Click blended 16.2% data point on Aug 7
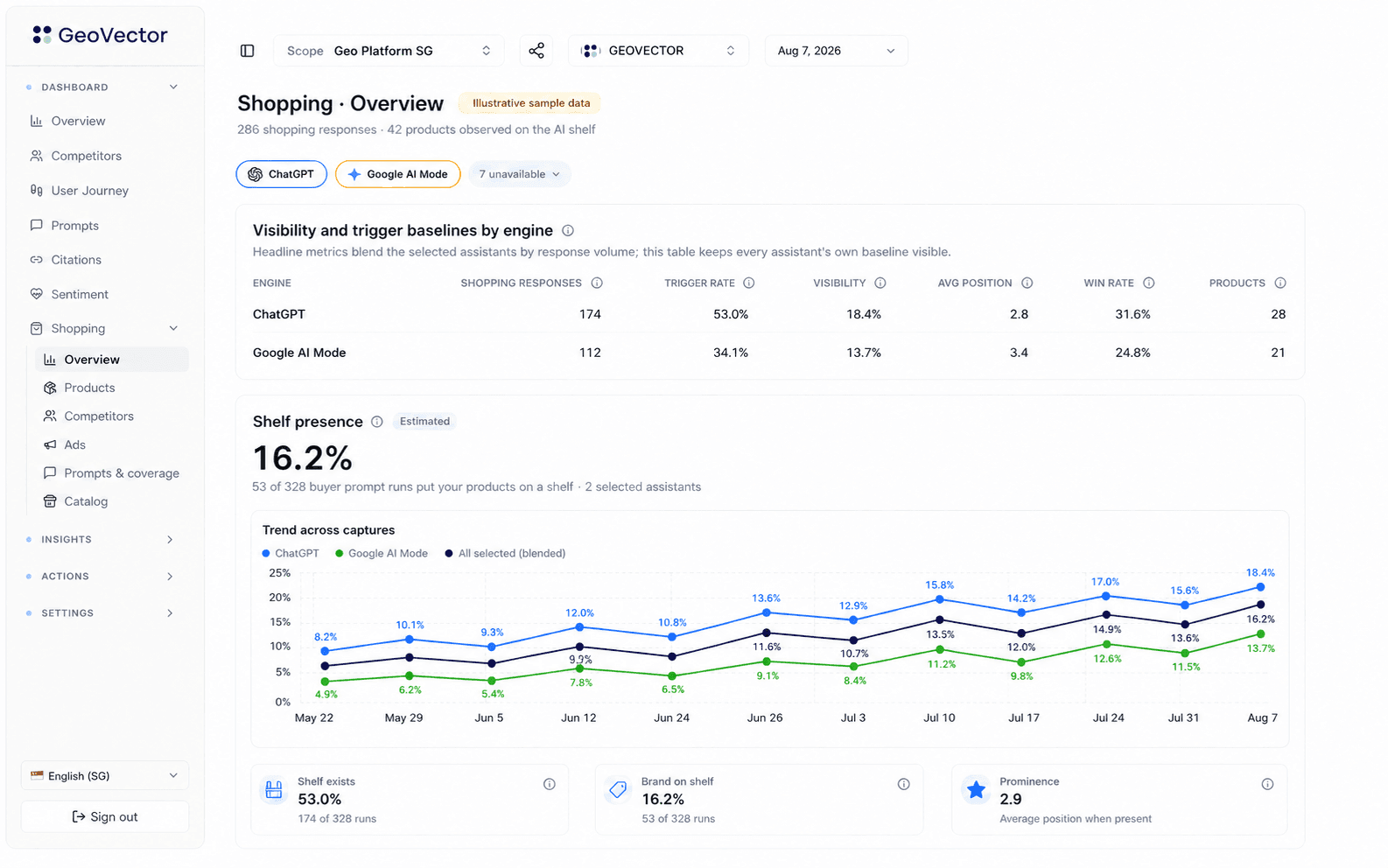 coord(1260,605)
